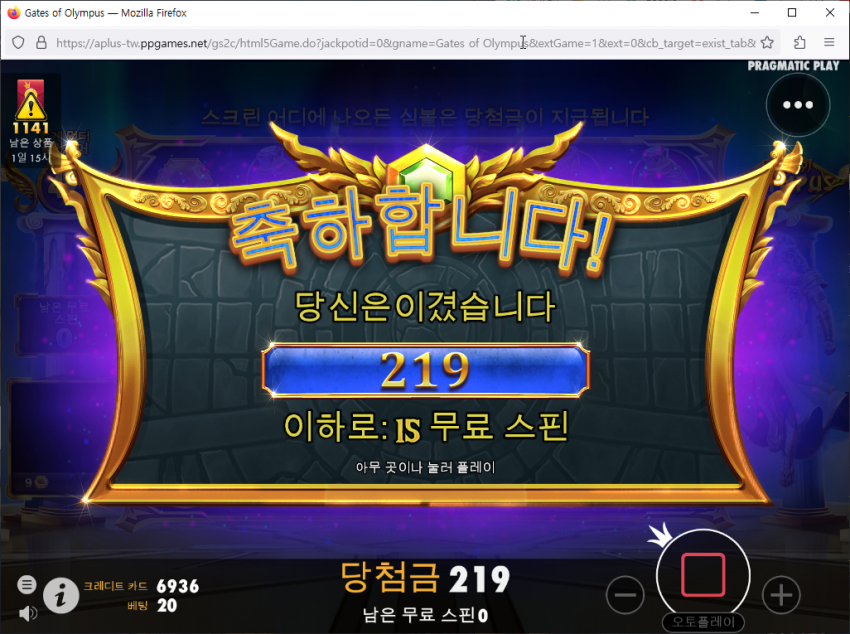The width and height of the screenshot is (850, 634).
Task: Click the 219 win amount banner
Action: [x=426, y=371]
